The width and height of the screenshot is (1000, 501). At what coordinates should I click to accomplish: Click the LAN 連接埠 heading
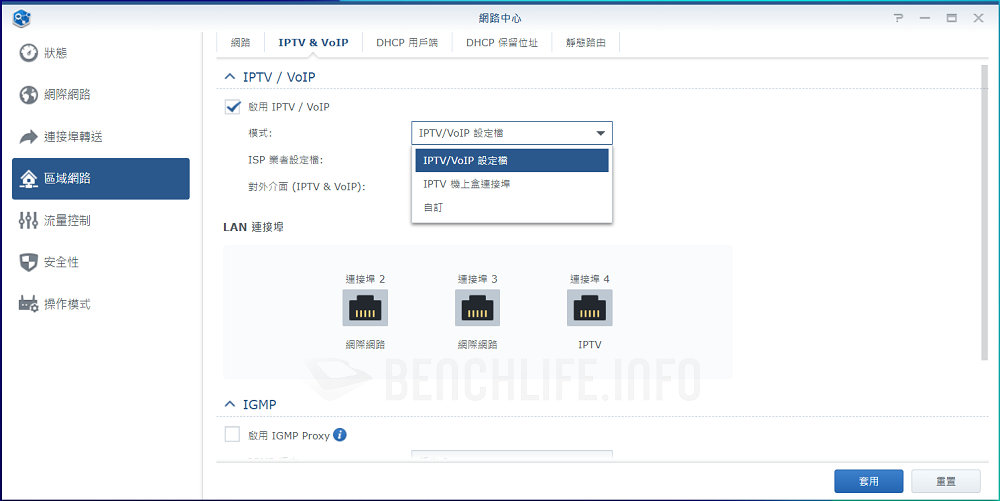tap(253, 227)
